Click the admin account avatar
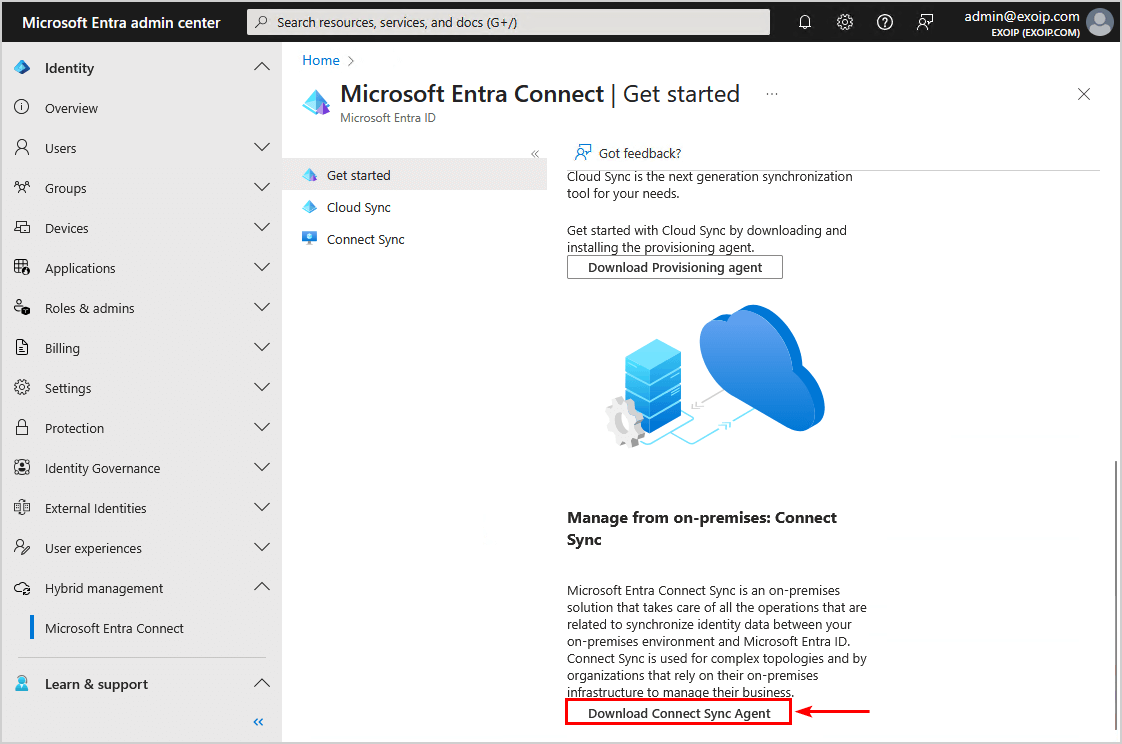Screen dimensions: 1122x744 click(x=1099, y=21)
